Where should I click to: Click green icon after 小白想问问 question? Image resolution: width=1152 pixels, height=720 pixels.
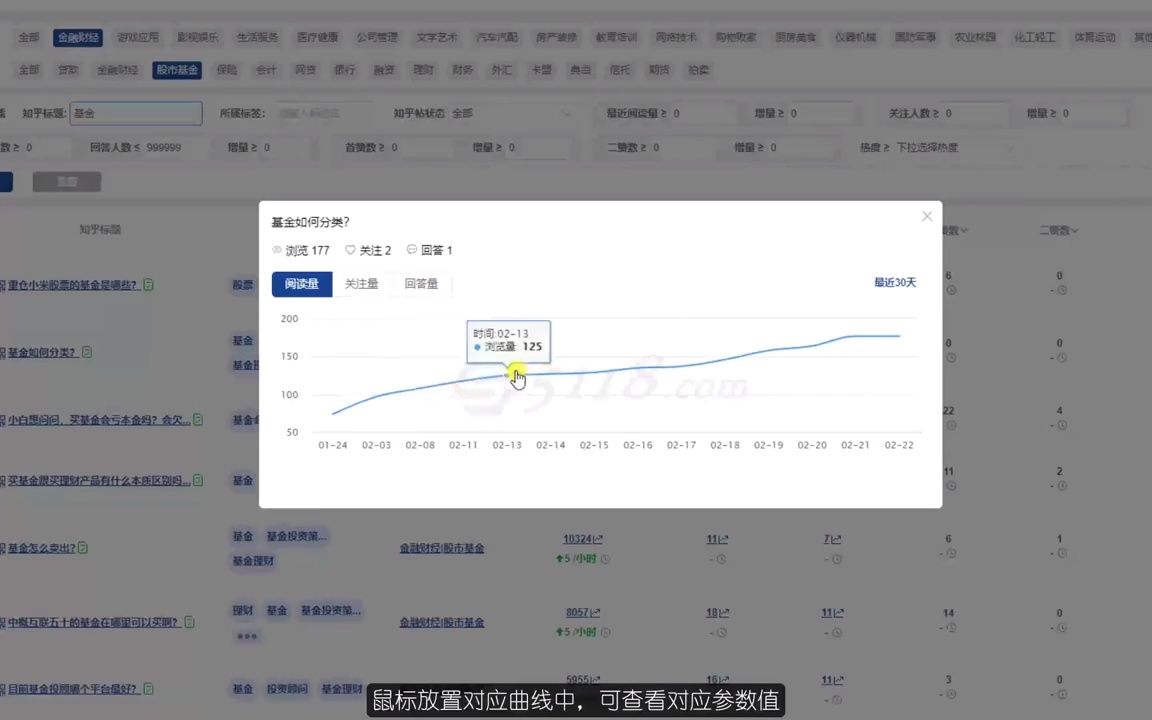(x=198, y=420)
